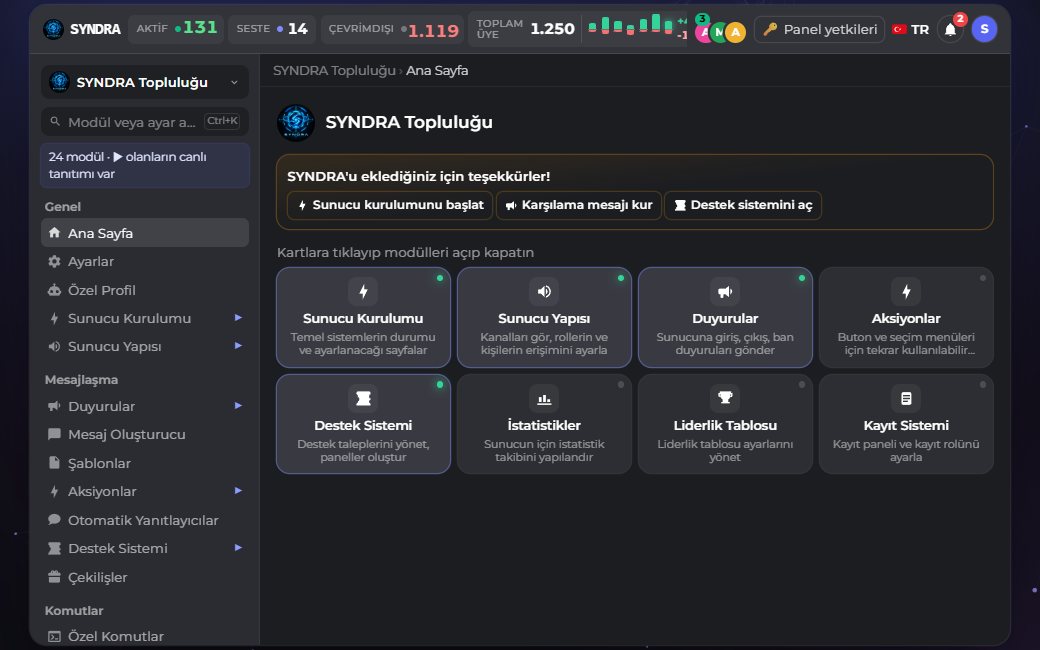
Task: Click the user avatar labeled S
Action: point(984,29)
